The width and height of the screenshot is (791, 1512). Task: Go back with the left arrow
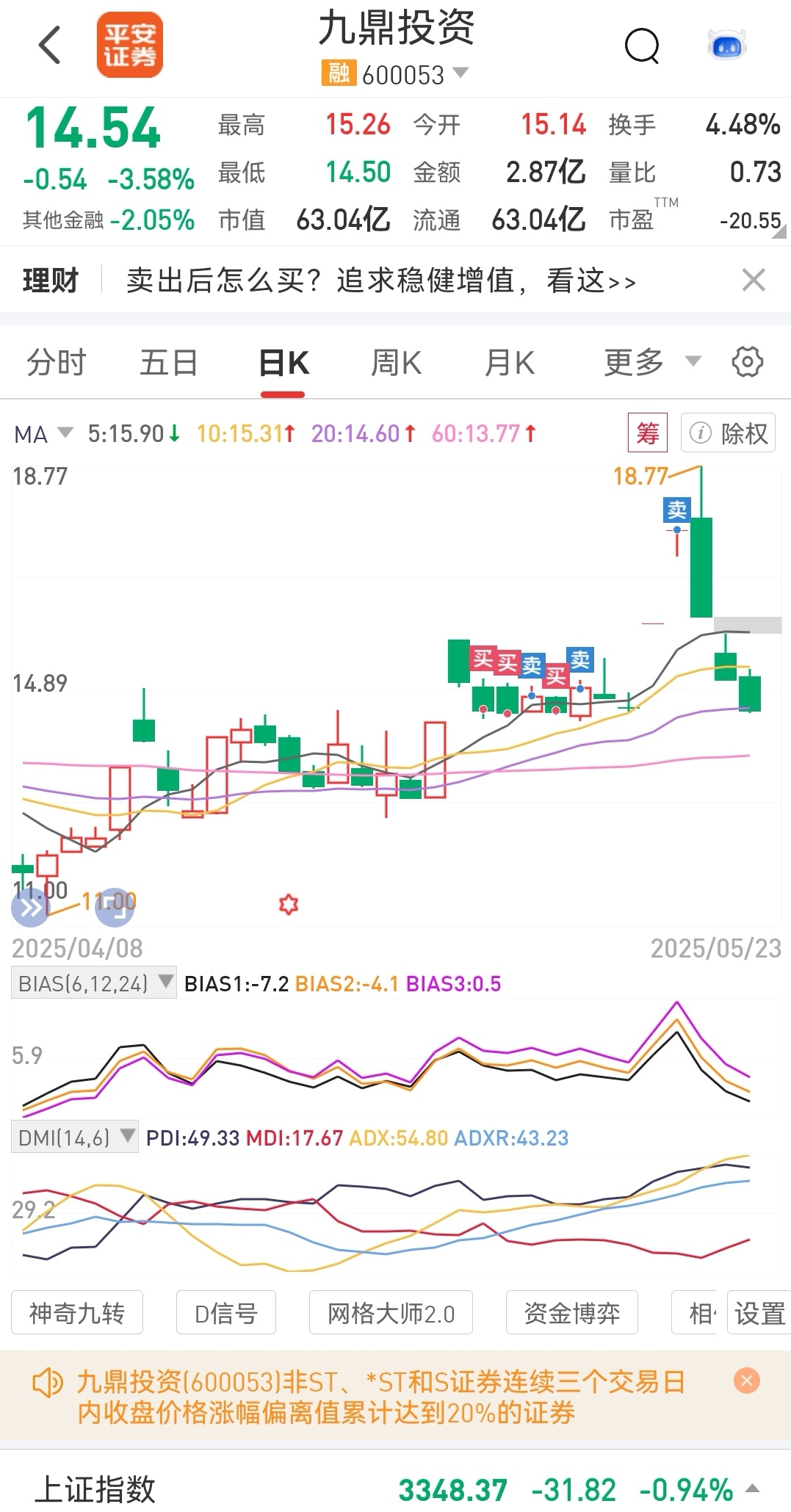pos(49,45)
